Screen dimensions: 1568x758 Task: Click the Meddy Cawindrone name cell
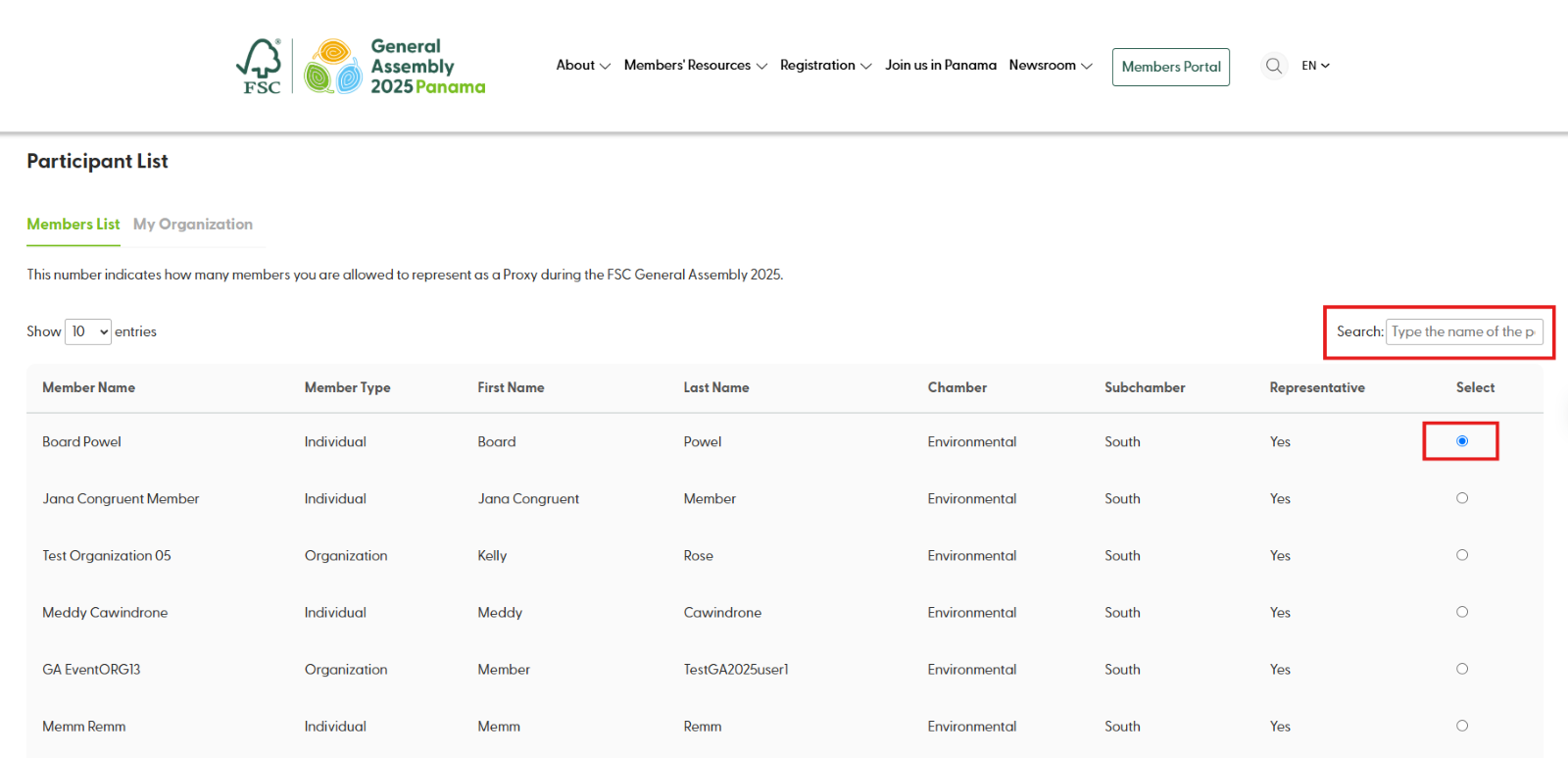pos(105,613)
